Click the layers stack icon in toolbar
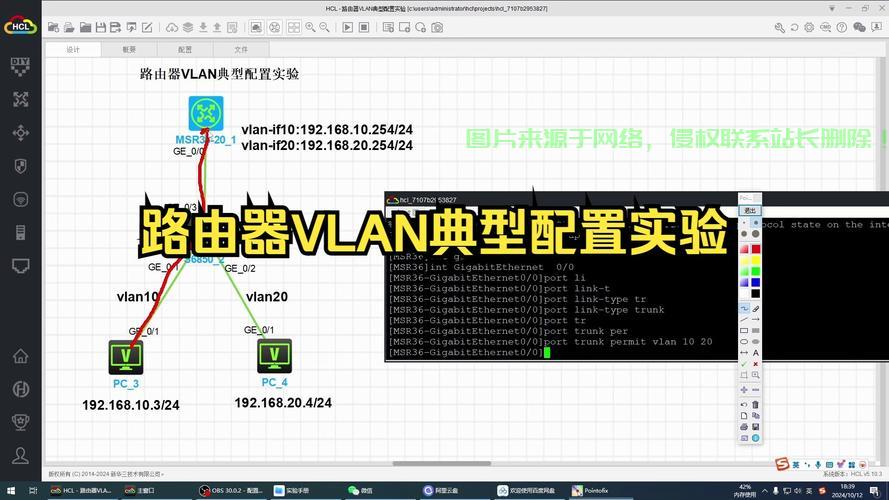The image size is (889, 500). click(188, 27)
